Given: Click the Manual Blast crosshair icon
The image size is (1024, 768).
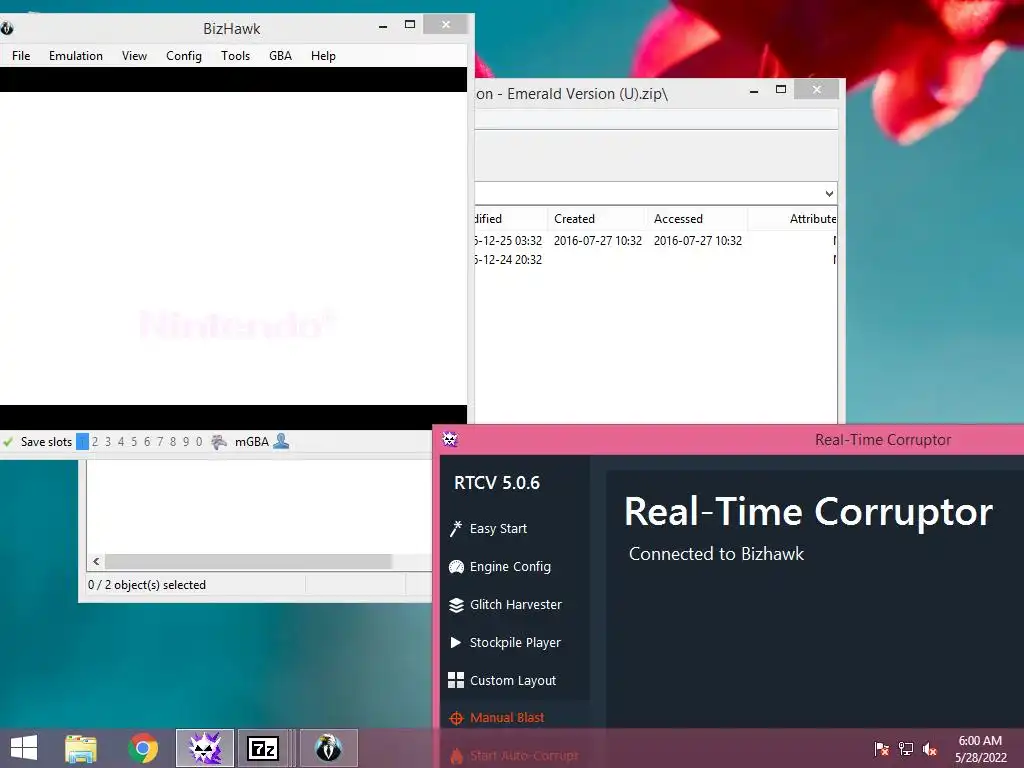Looking at the screenshot, I should click(x=456, y=718).
